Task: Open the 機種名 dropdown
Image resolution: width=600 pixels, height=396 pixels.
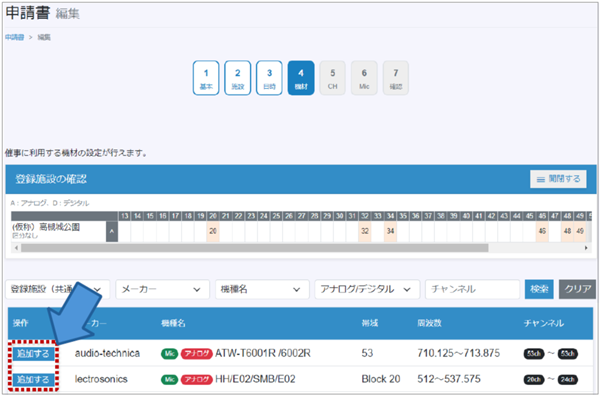Action: point(262,289)
